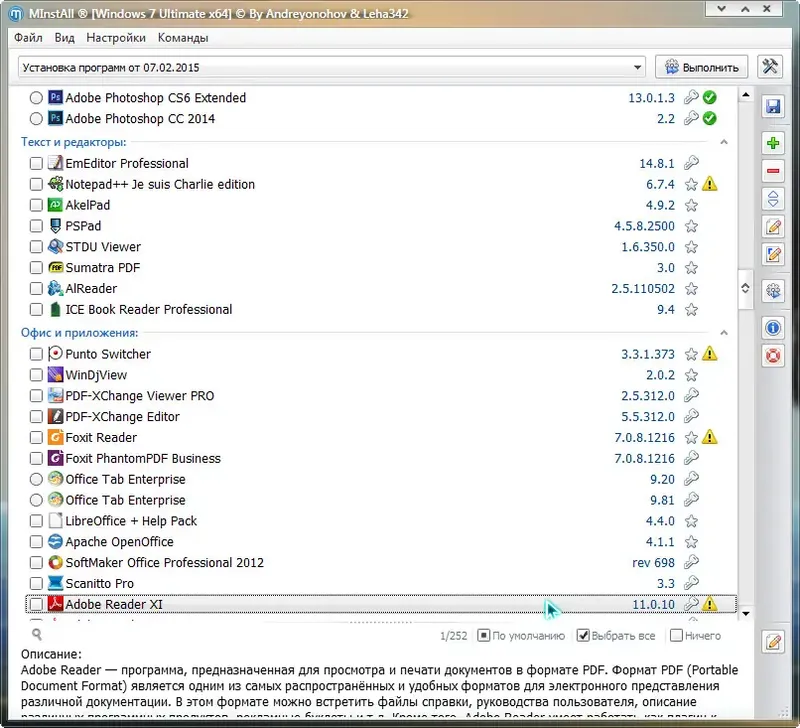Open the 'Команды' menu
The image size is (800, 728).
[x=183, y=38]
